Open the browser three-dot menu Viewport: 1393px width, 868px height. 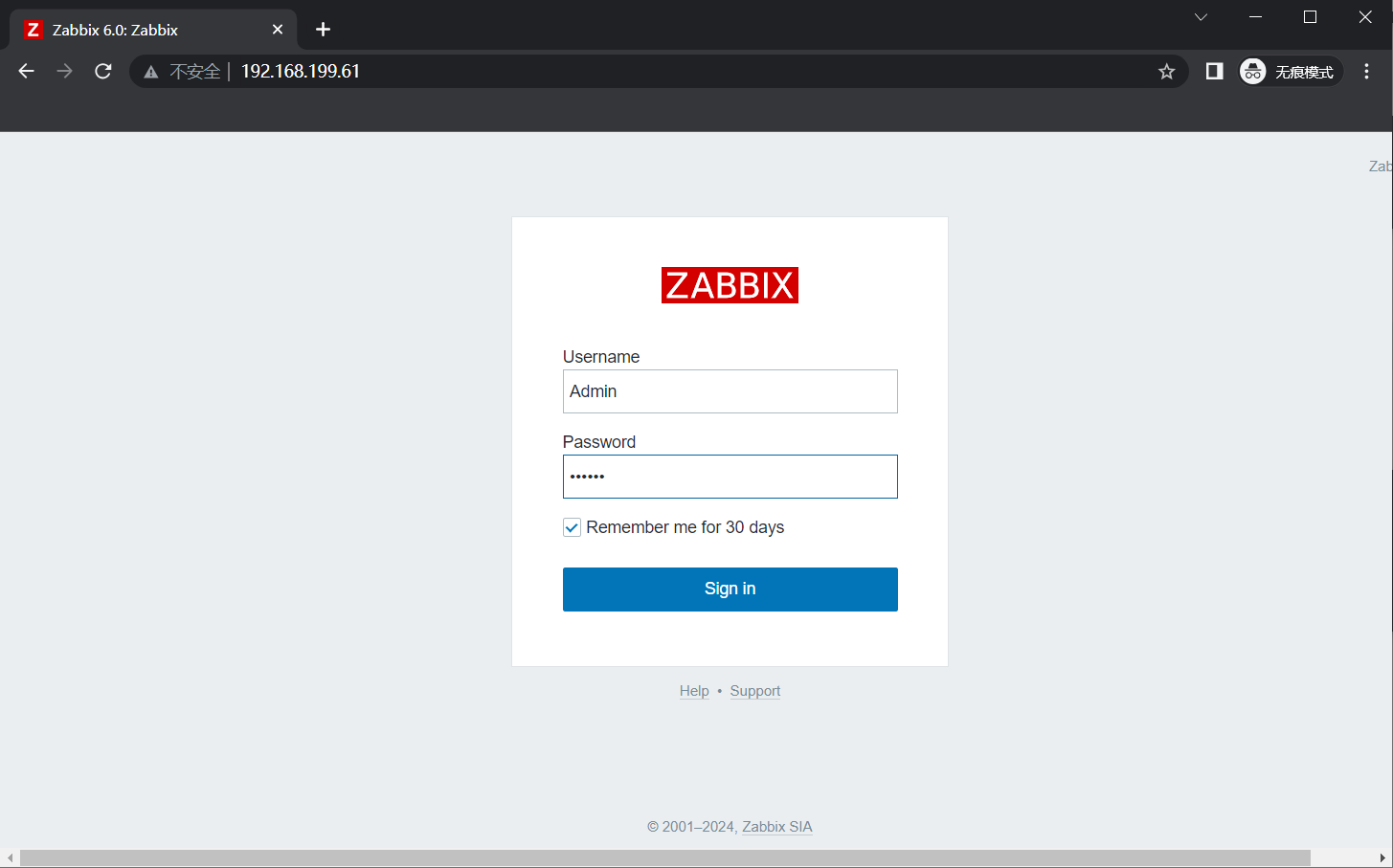click(x=1367, y=71)
